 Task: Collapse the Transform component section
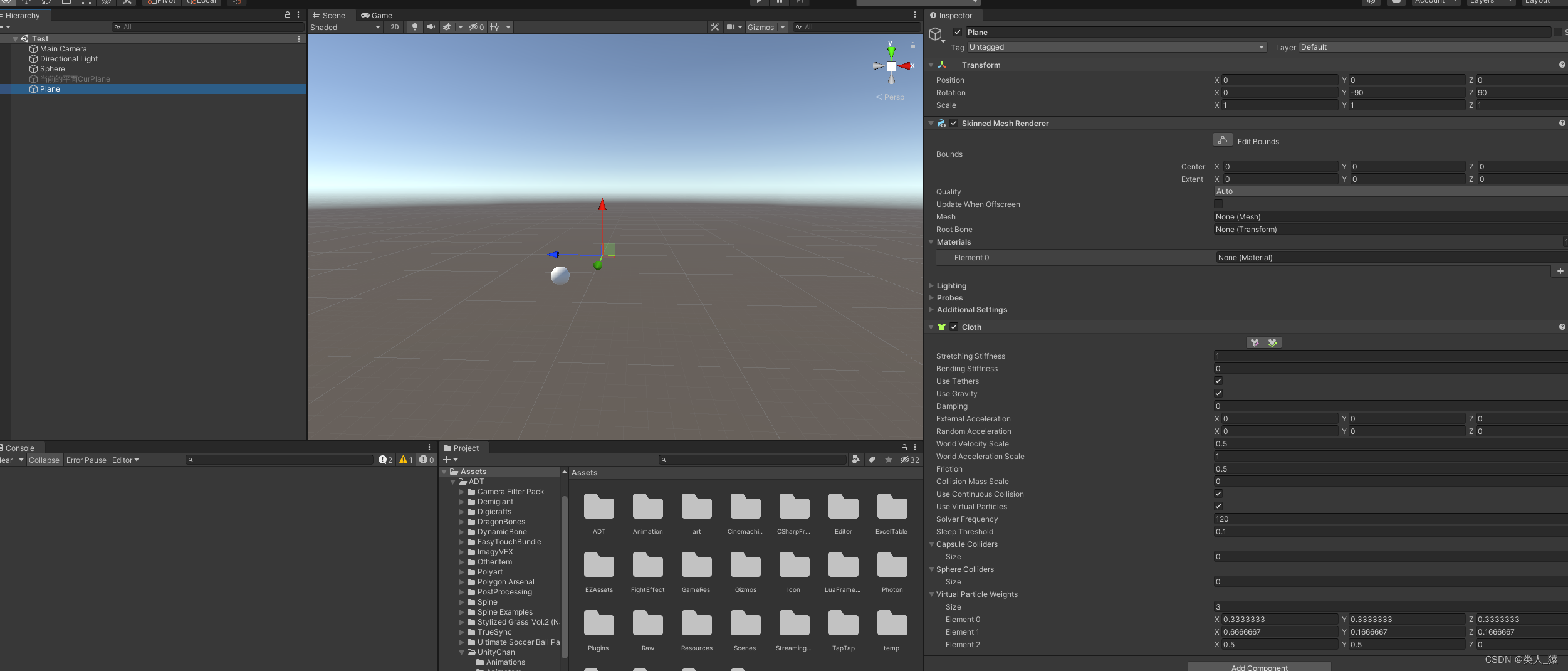(x=931, y=65)
